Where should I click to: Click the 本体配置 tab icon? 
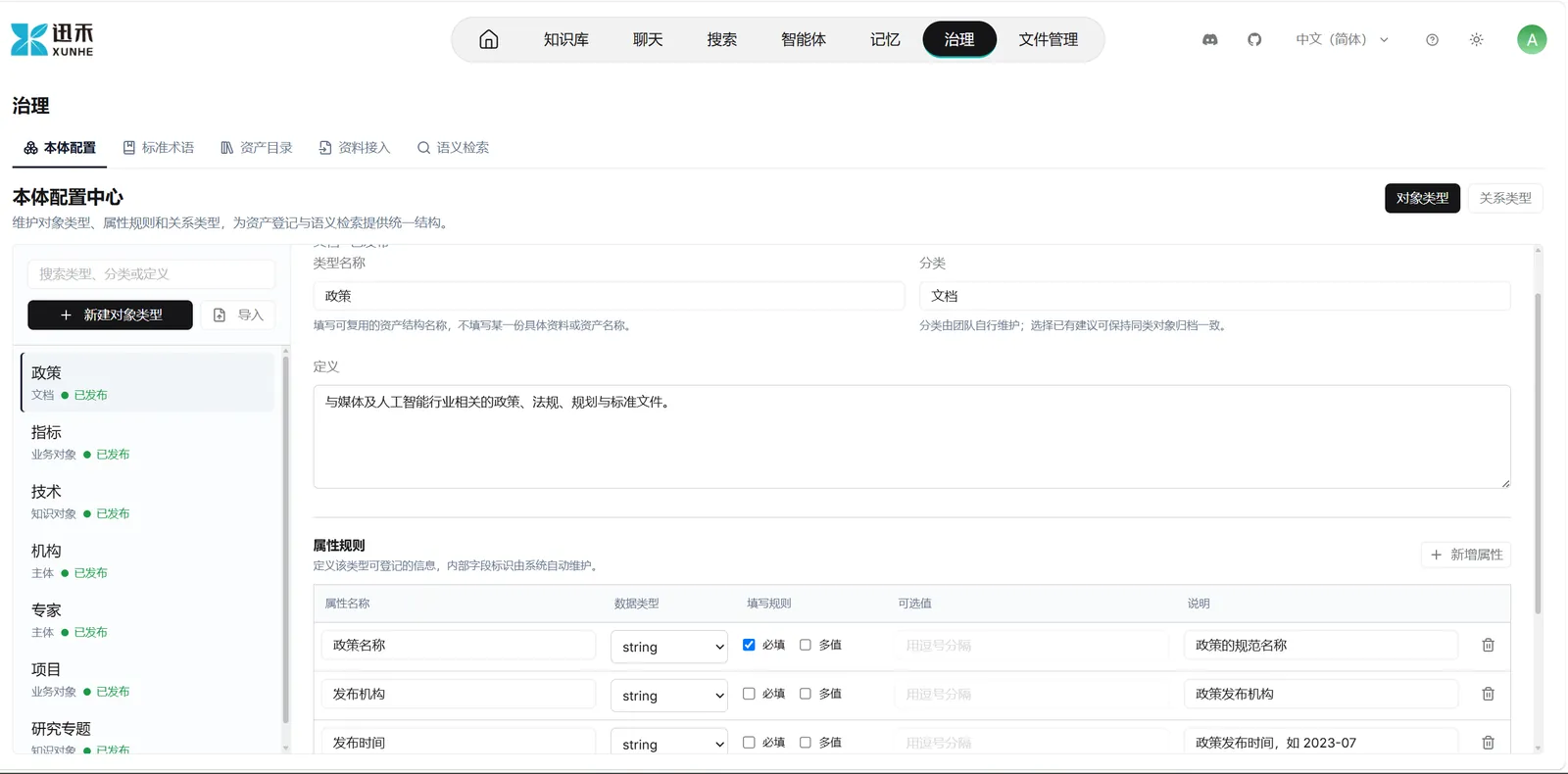tap(30, 148)
